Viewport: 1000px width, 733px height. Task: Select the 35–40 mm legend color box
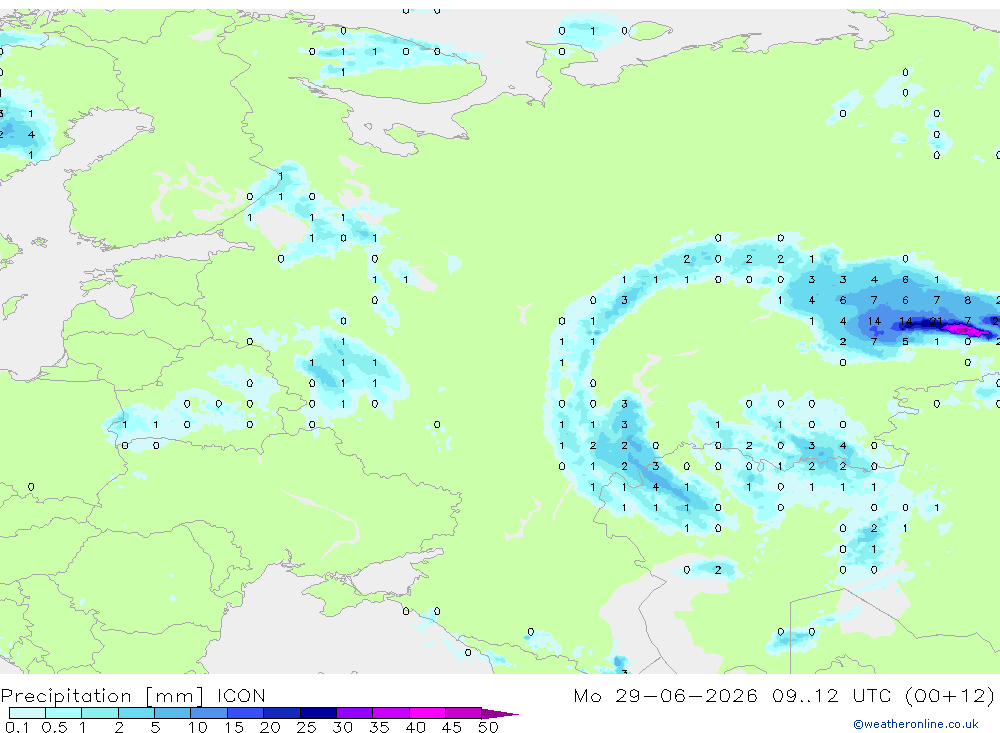(391, 713)
